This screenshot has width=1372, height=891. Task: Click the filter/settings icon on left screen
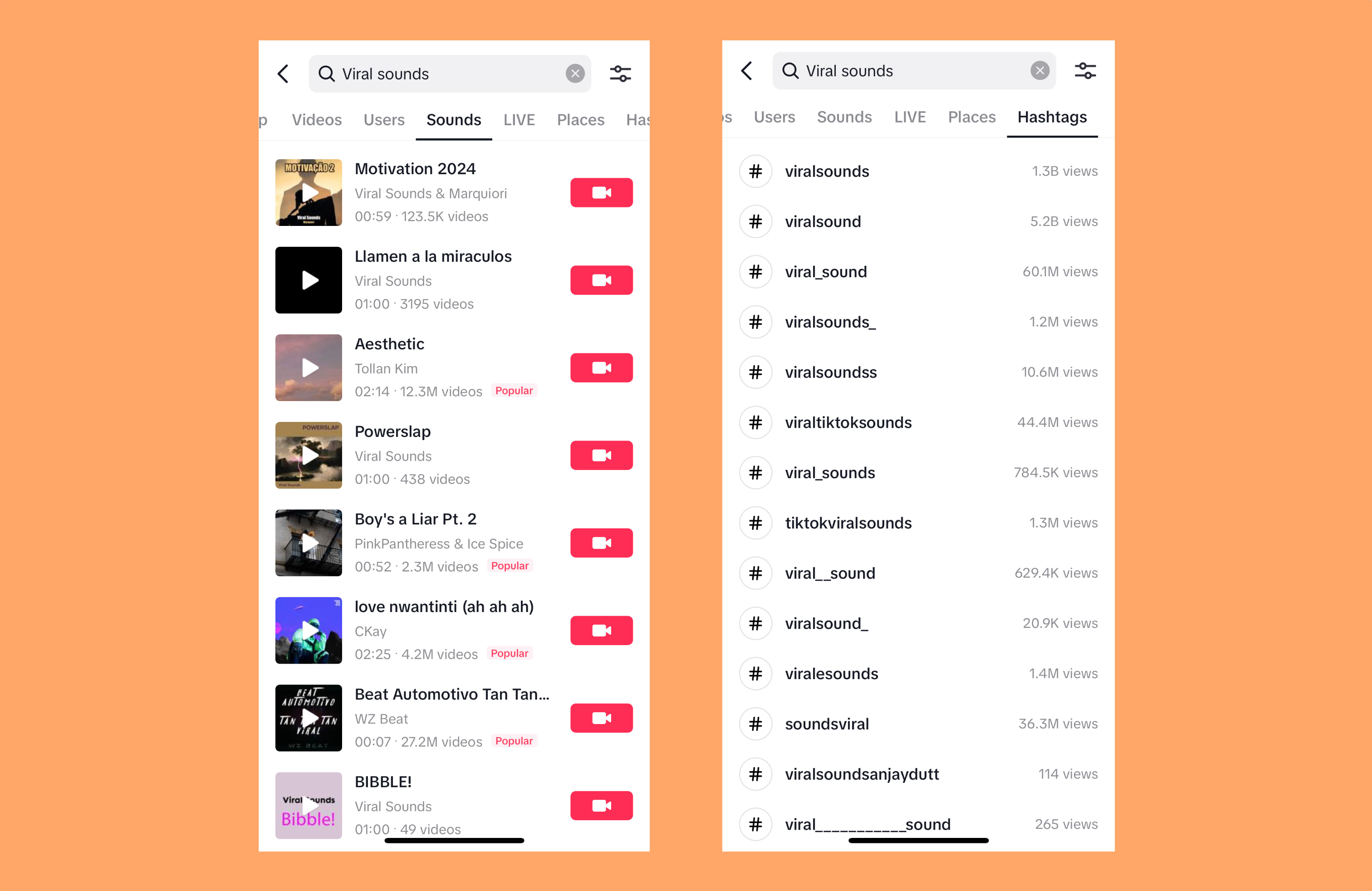pyautogui.click(x=621, y=73)
